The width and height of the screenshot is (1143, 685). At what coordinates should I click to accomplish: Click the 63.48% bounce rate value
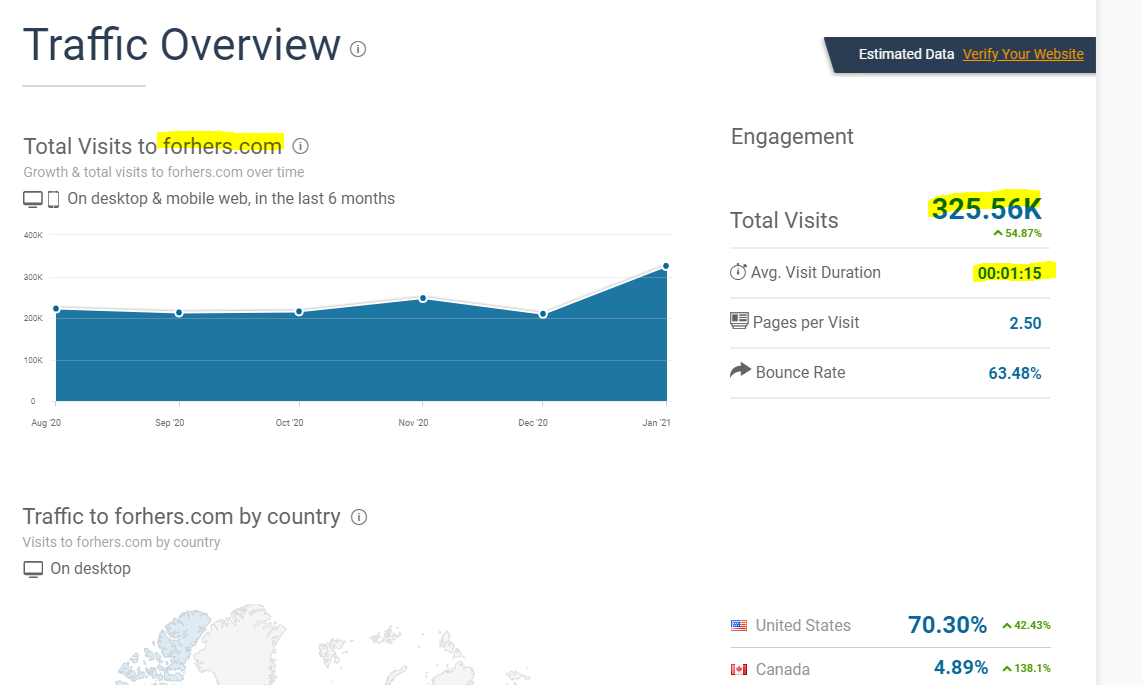point(1015,373)
